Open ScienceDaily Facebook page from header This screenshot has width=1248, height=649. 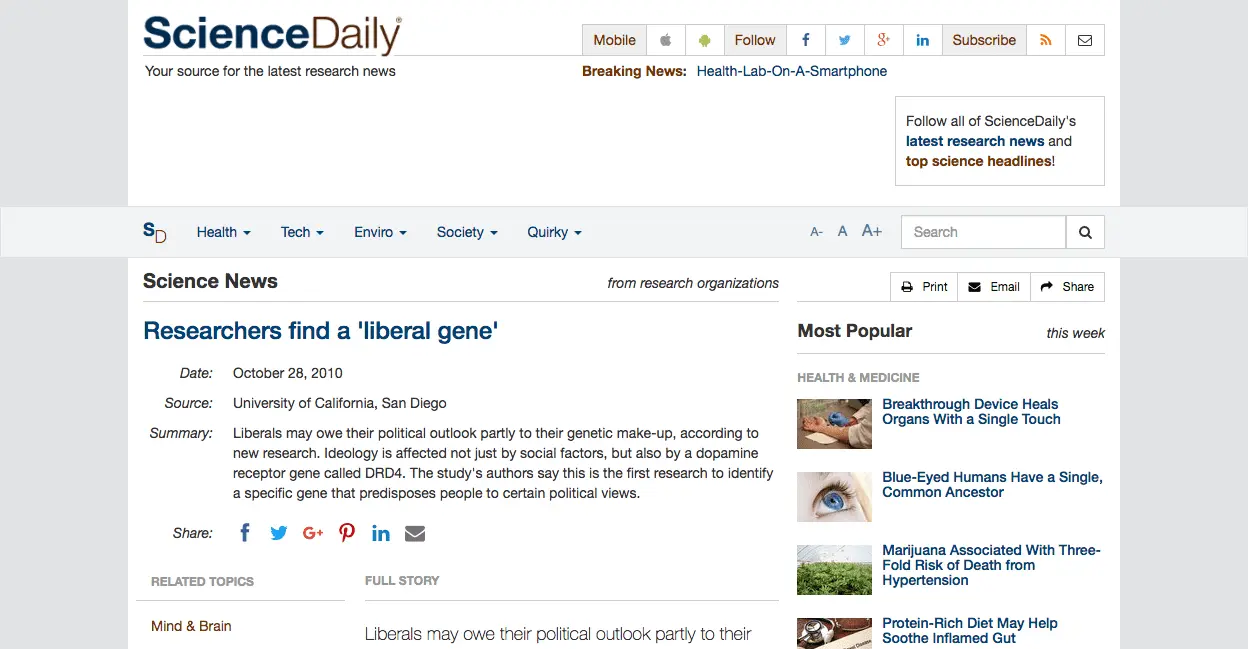(x=805, y=40)
